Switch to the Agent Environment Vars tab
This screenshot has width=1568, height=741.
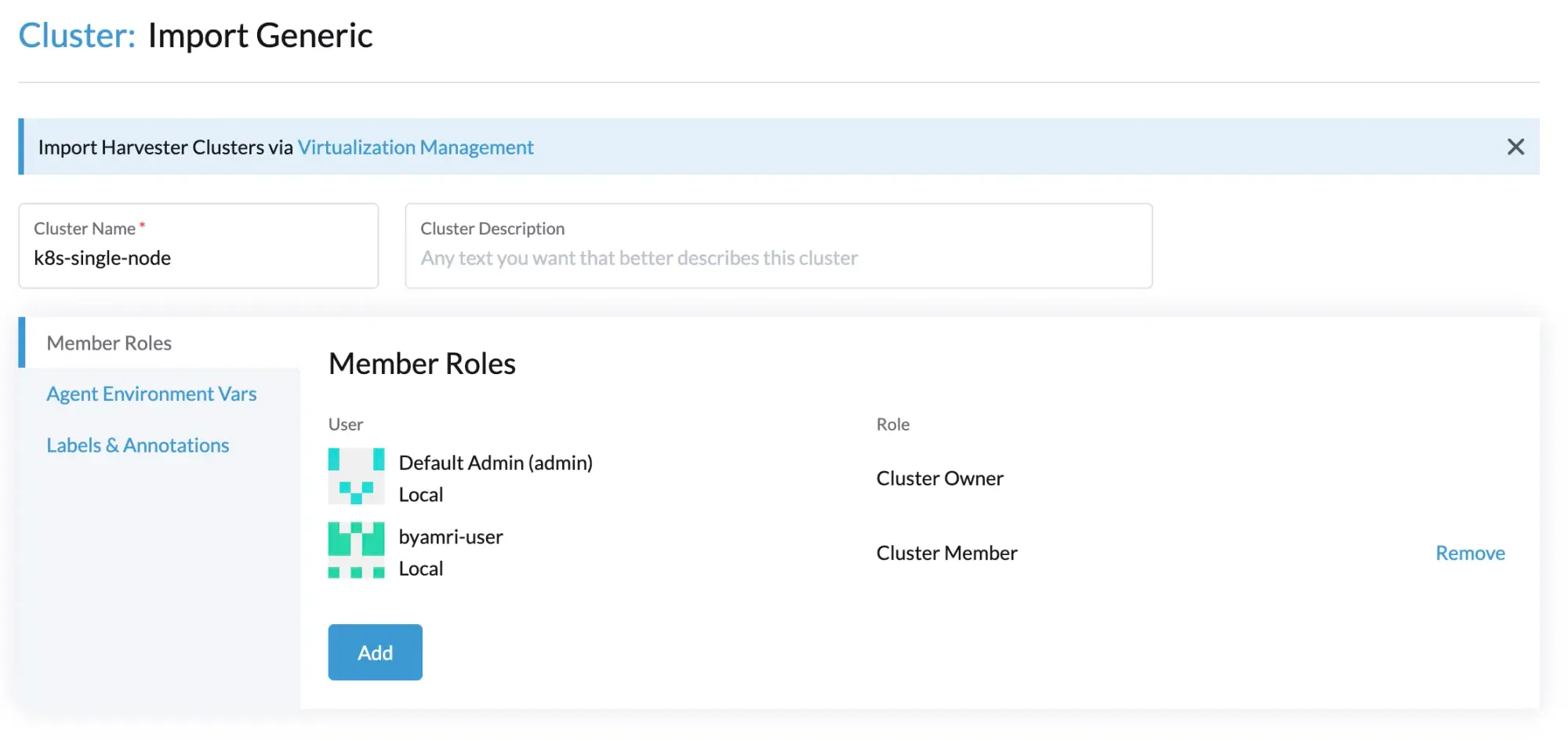(151, 393)
